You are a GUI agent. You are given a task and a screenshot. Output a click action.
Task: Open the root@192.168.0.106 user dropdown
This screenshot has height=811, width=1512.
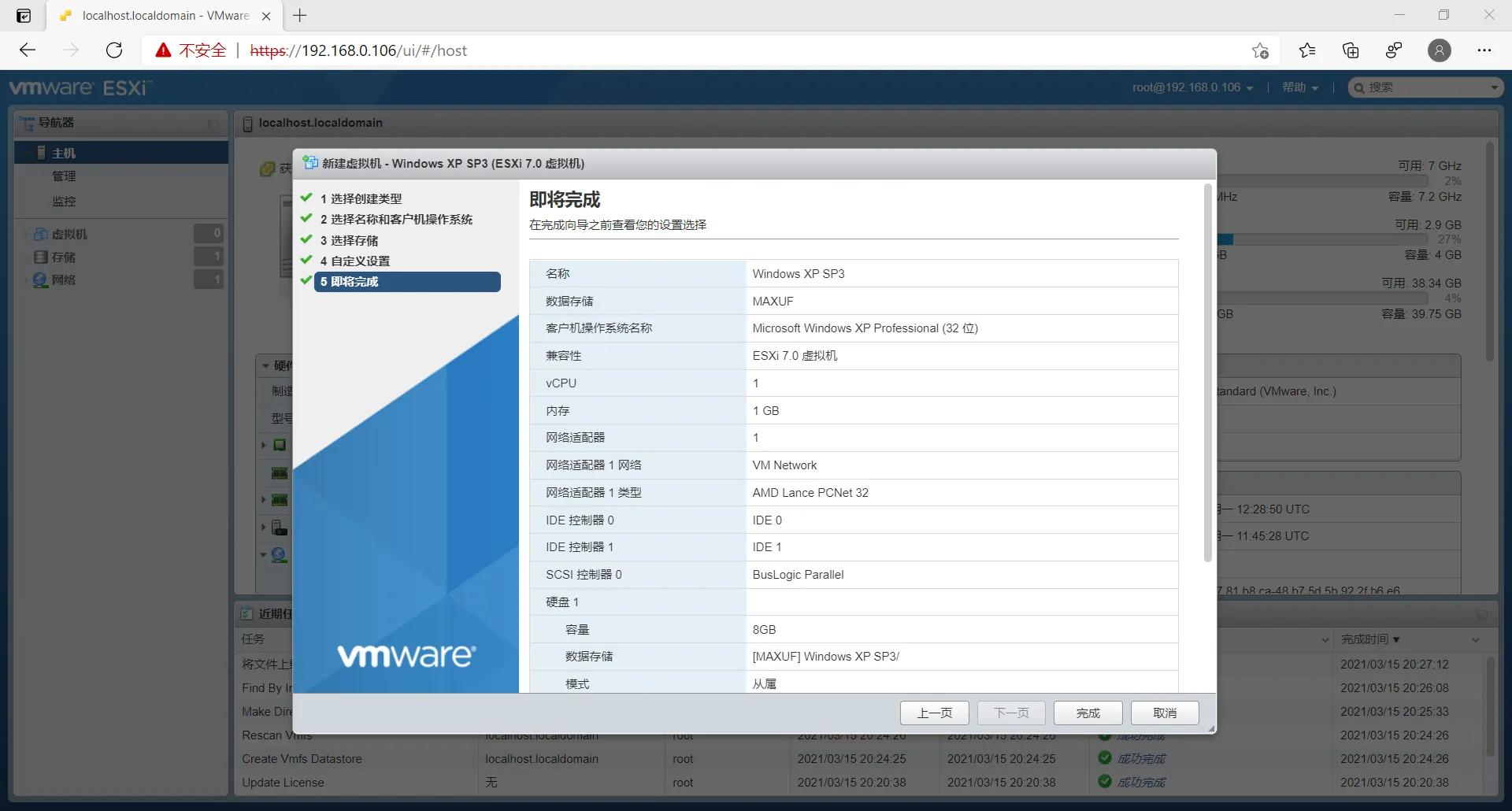coord(1192,87)
